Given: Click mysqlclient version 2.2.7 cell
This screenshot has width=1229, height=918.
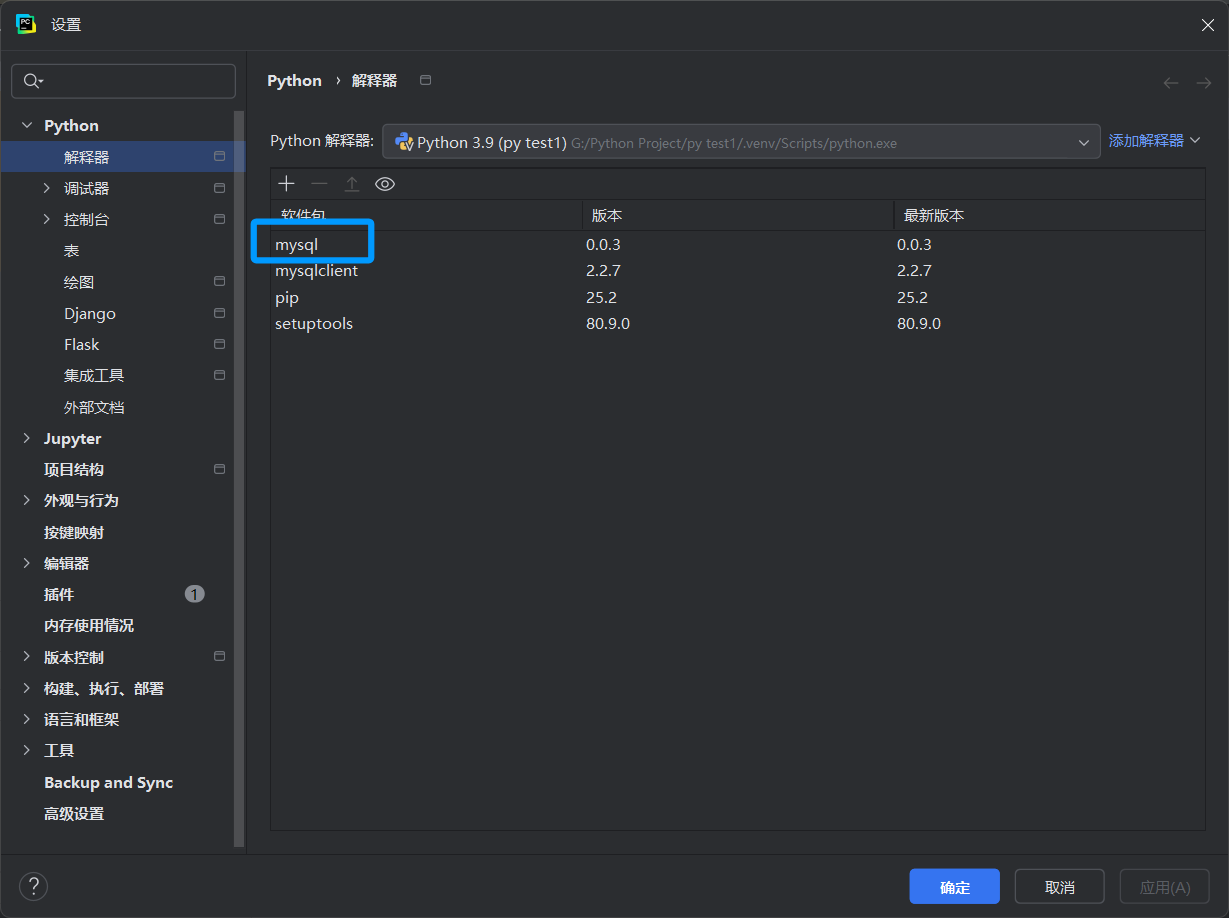Looking at the screenshot, I should tap(603, 271).
